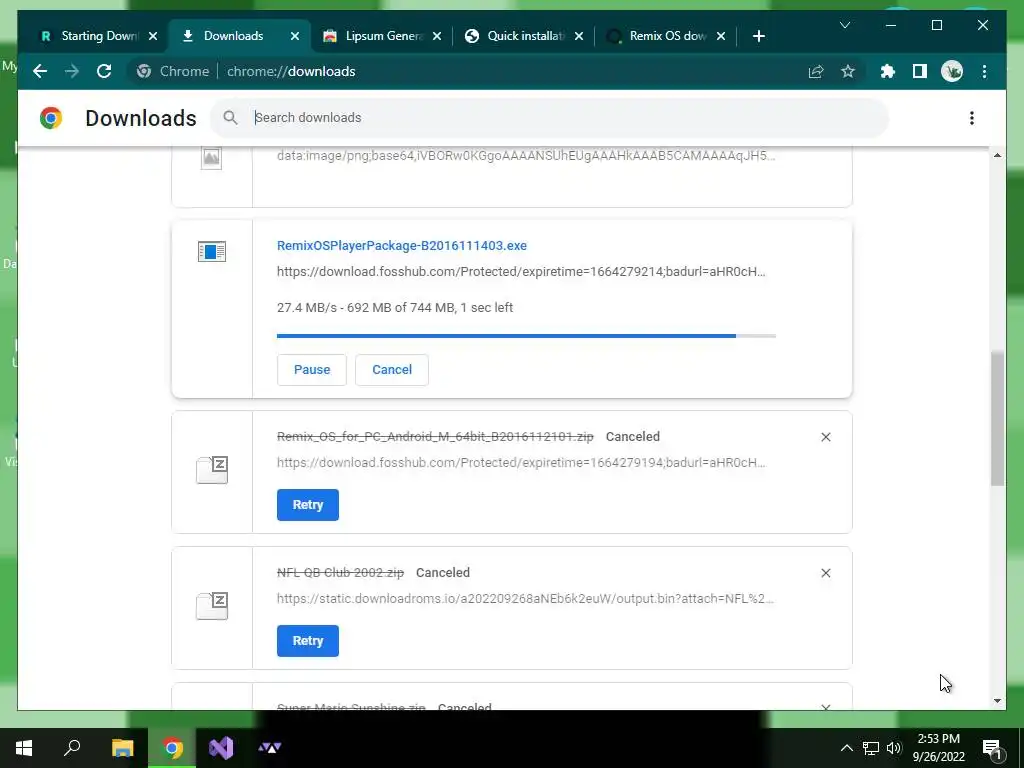
Task: Expand the tab search dropdown chevron
Action: click(x=844, y=25)
